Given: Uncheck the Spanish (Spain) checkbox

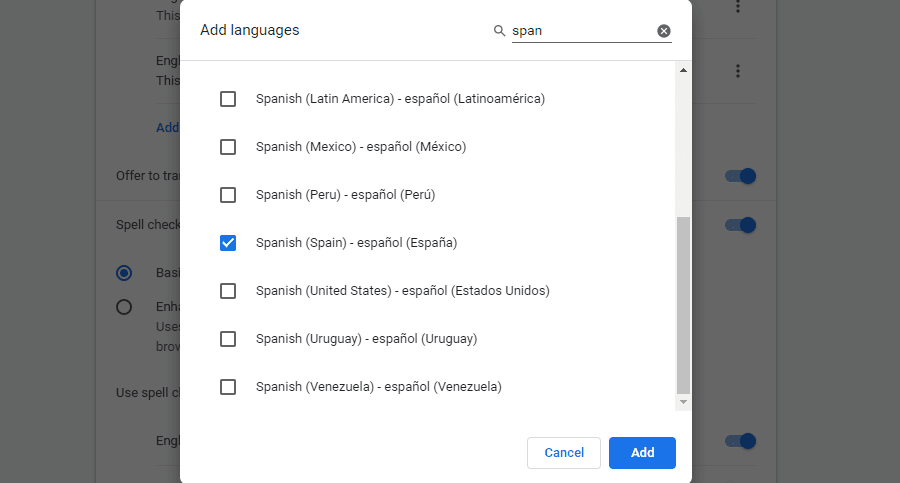Looking at the screenshot, I should coord(228,243).
